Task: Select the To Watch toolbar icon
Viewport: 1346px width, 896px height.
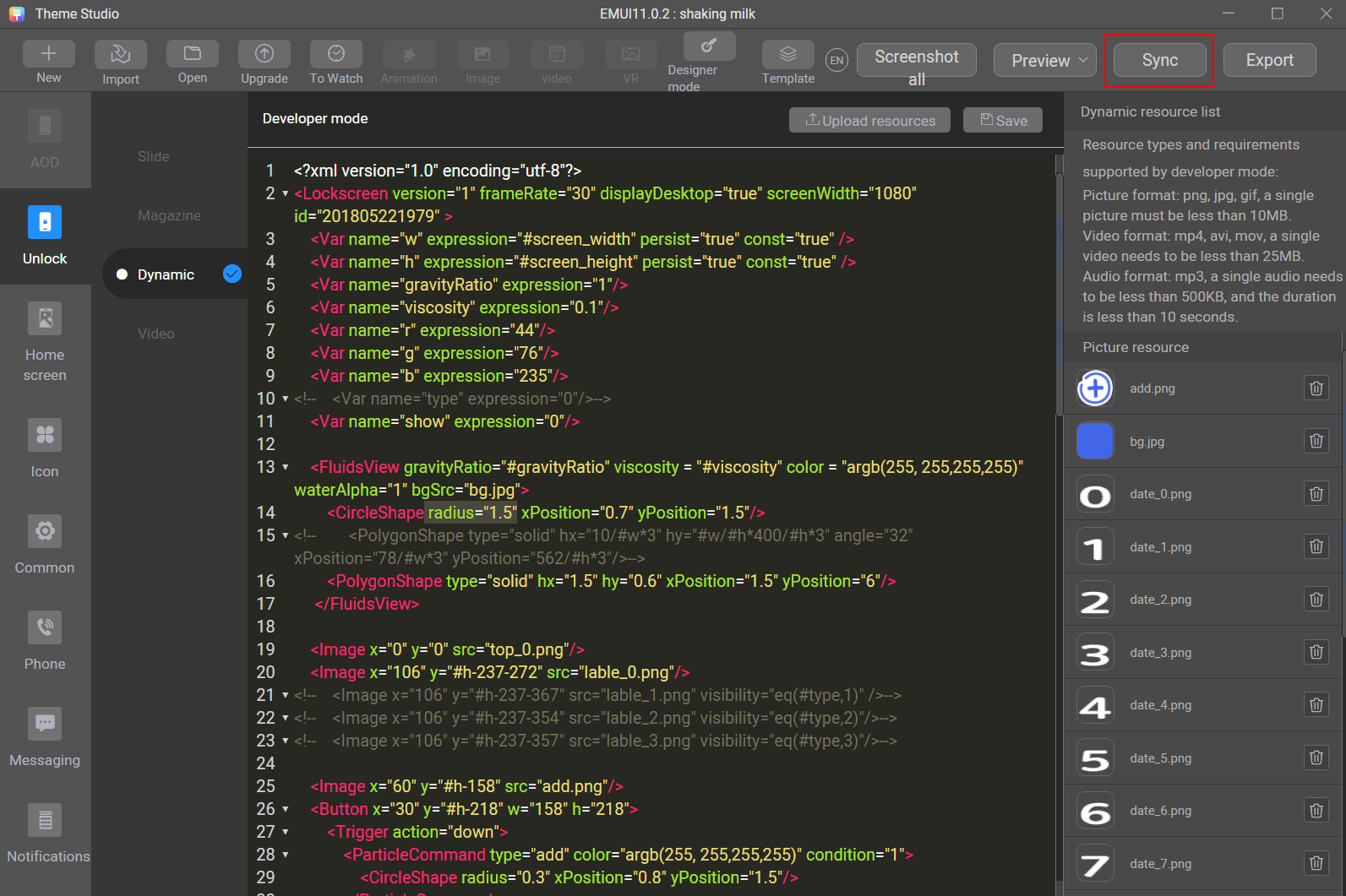Action: pyautogui.click(x=335, y=55)
